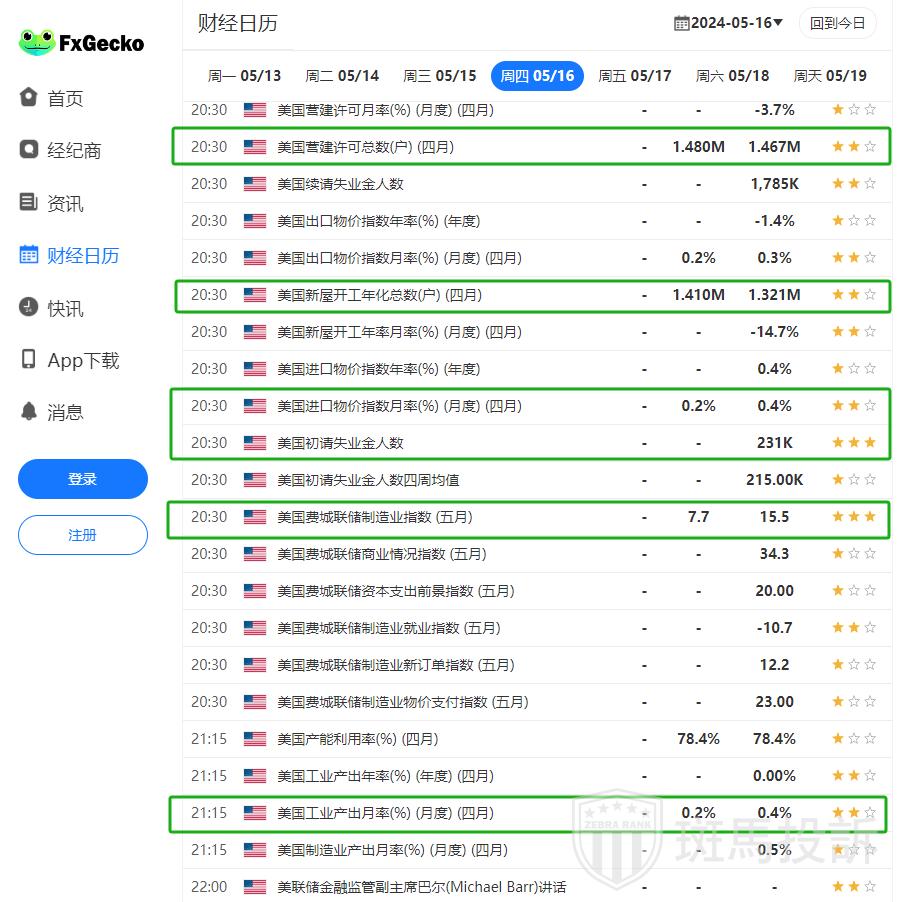Viewport: 897px width, 902px height.
Task: Select the 周五 05/17 tab
Action: [635, 76]
